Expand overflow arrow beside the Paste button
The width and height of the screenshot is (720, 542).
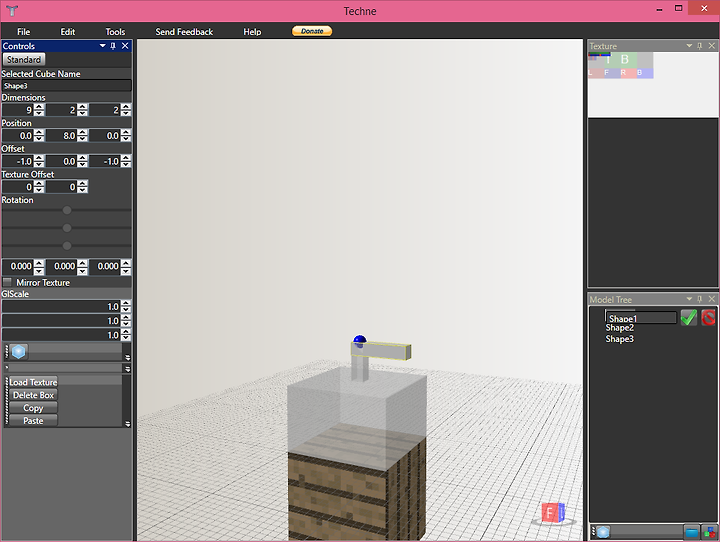point(128,423)
